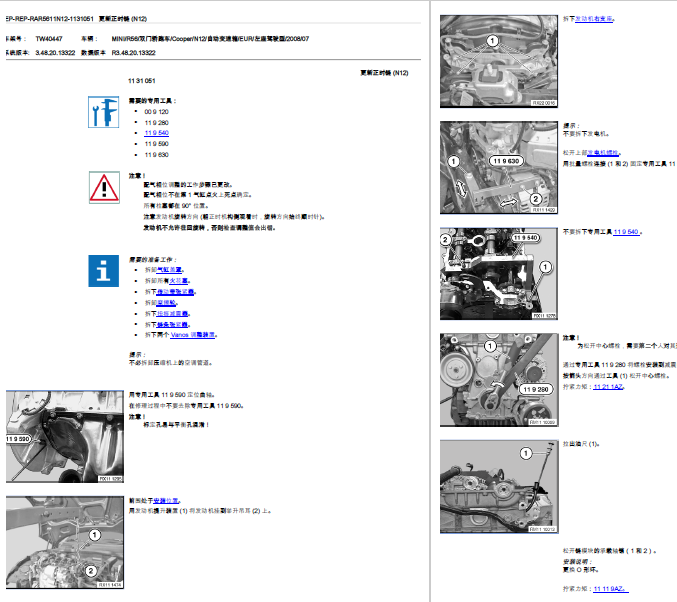Open the 安装位置 (installation position) link

(166, 501)
